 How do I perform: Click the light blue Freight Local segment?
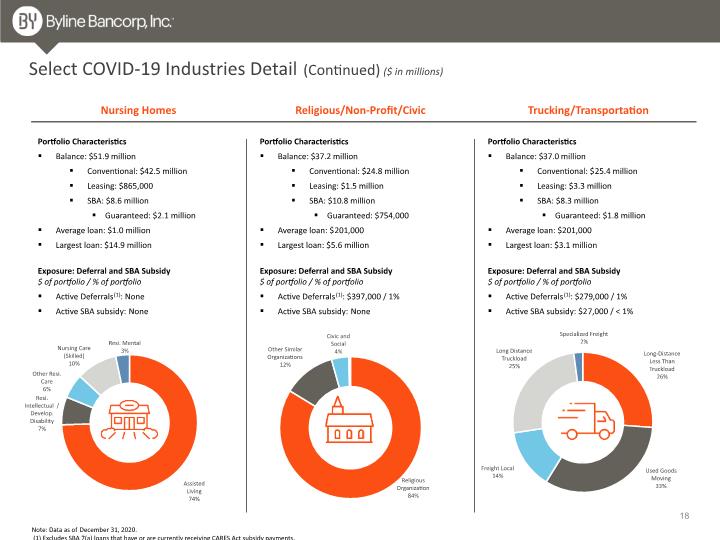coord(534,453)
